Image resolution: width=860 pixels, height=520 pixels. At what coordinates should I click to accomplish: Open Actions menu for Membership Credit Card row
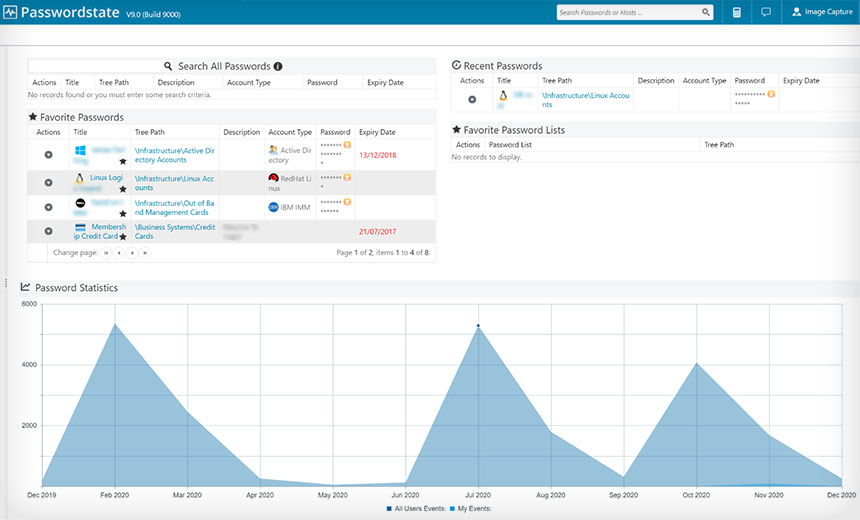[x=48, y=231]
